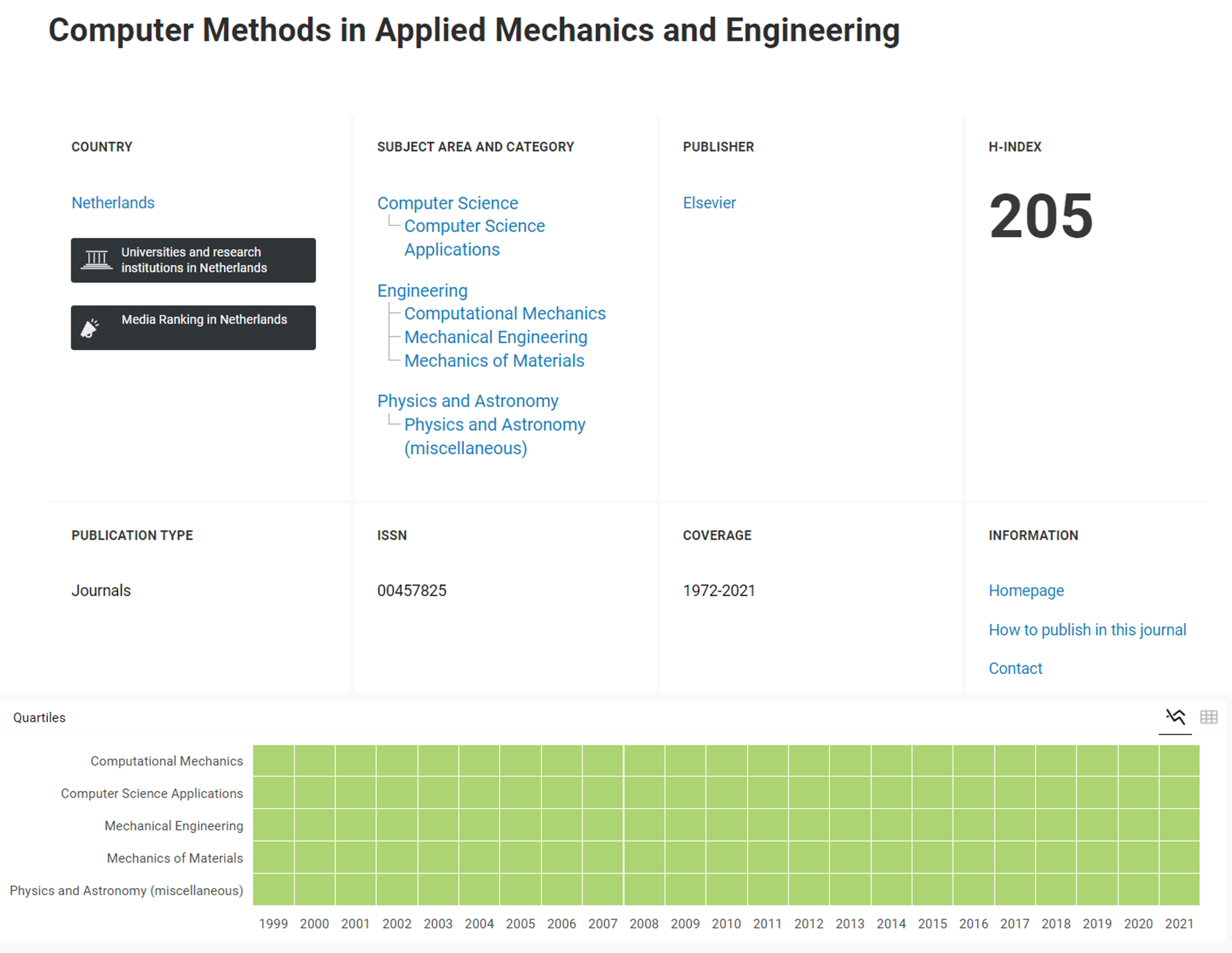
Task: Click the H-INDEX section header
Action: tap(1015, 147)
